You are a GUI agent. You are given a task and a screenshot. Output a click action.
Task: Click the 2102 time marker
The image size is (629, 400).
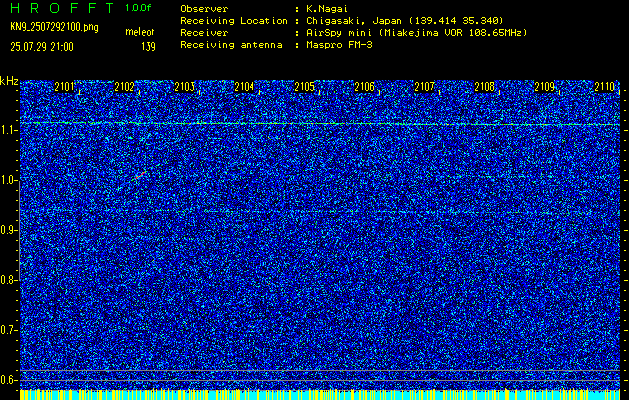pyautogui.click(x=124, y=87)
